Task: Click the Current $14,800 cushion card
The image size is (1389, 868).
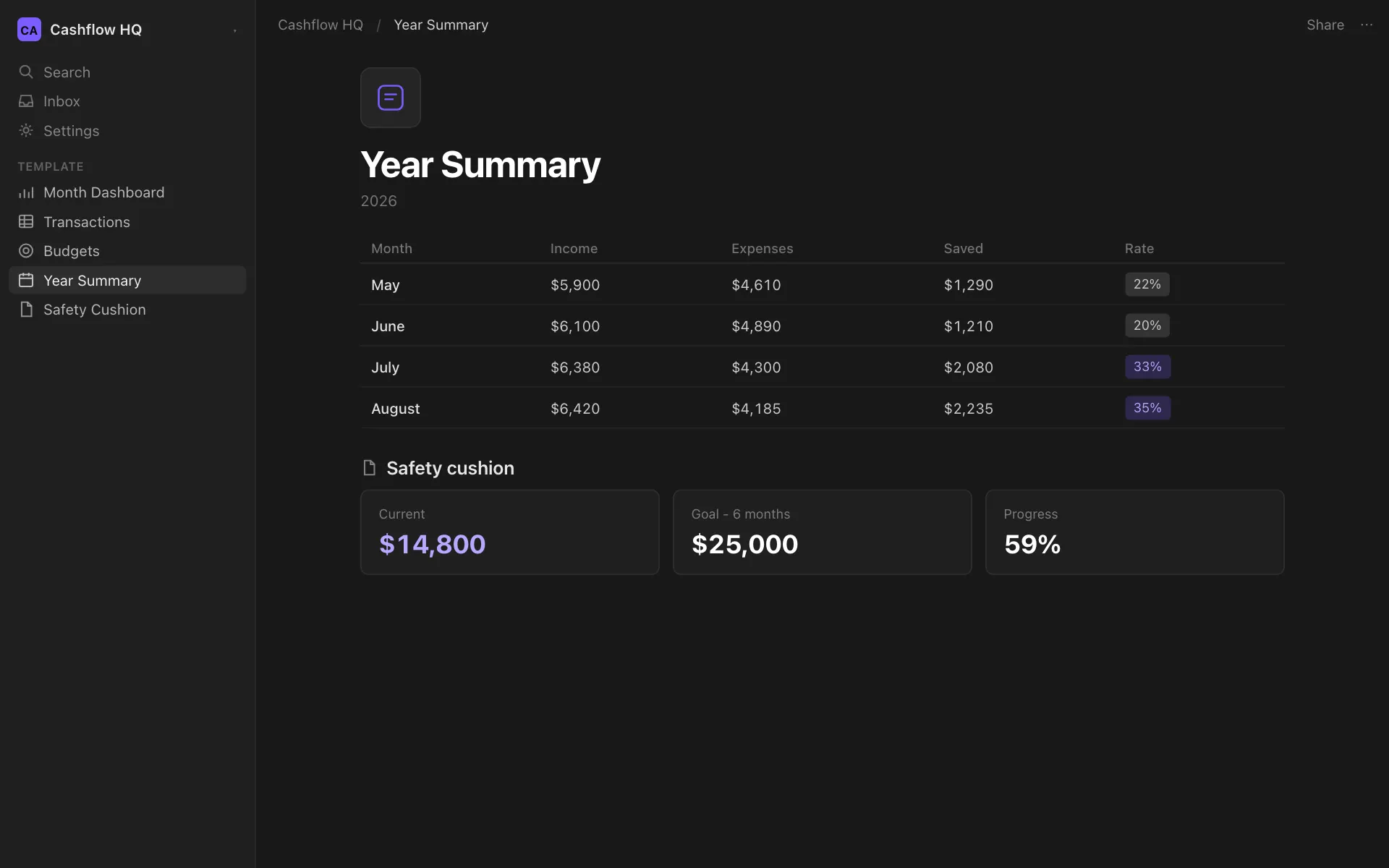Action: coord(510,532)
